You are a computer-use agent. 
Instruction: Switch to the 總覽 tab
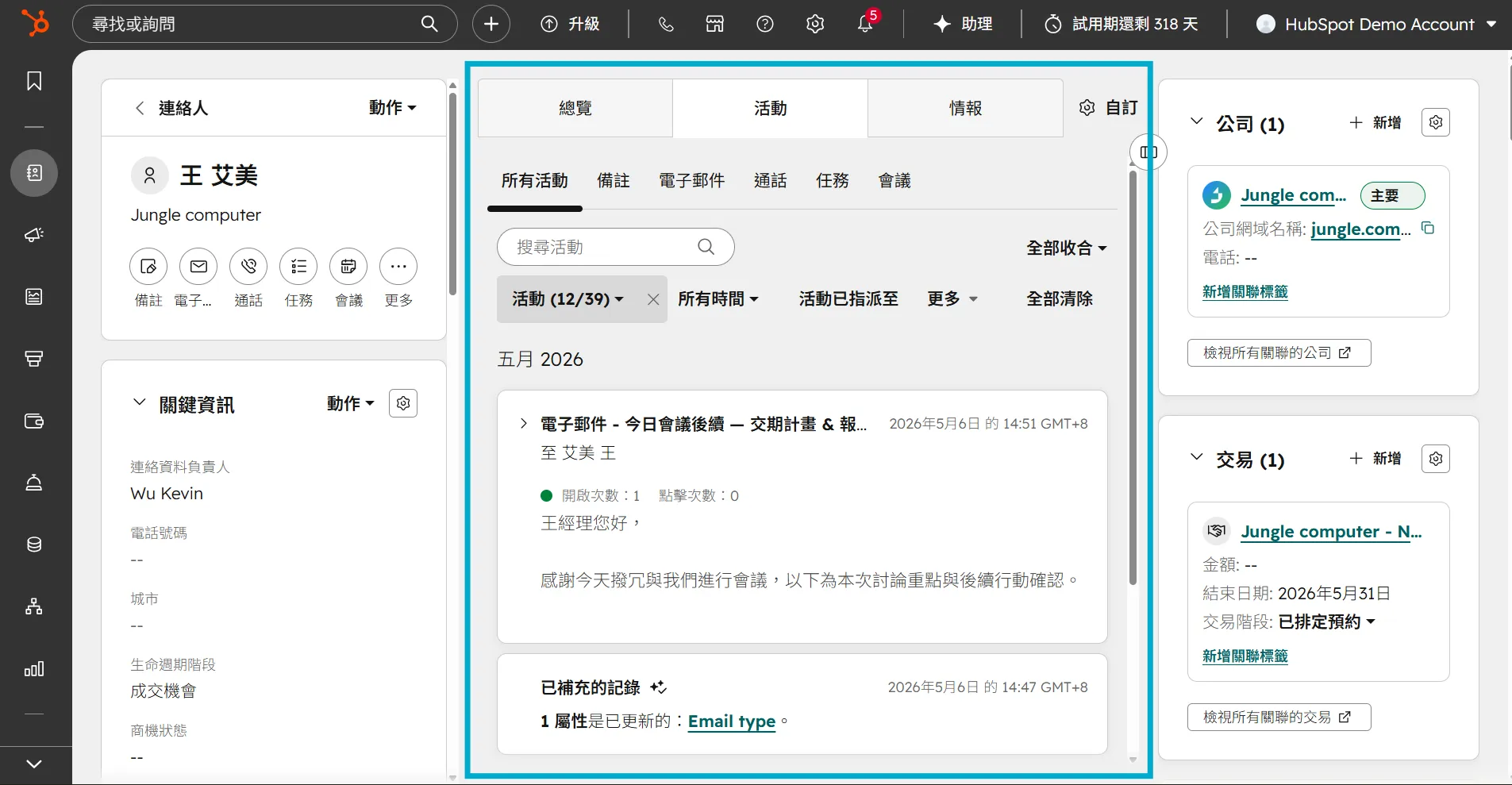(x=575, y=108)
